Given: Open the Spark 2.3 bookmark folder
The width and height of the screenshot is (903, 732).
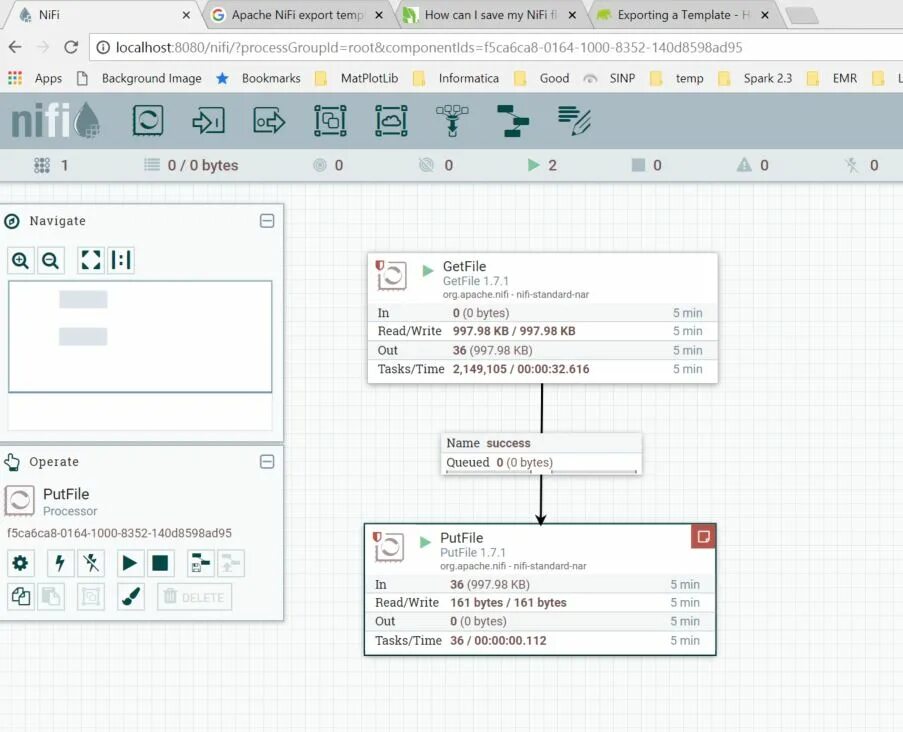Looking at the screenshot, I should coord(755,78).
